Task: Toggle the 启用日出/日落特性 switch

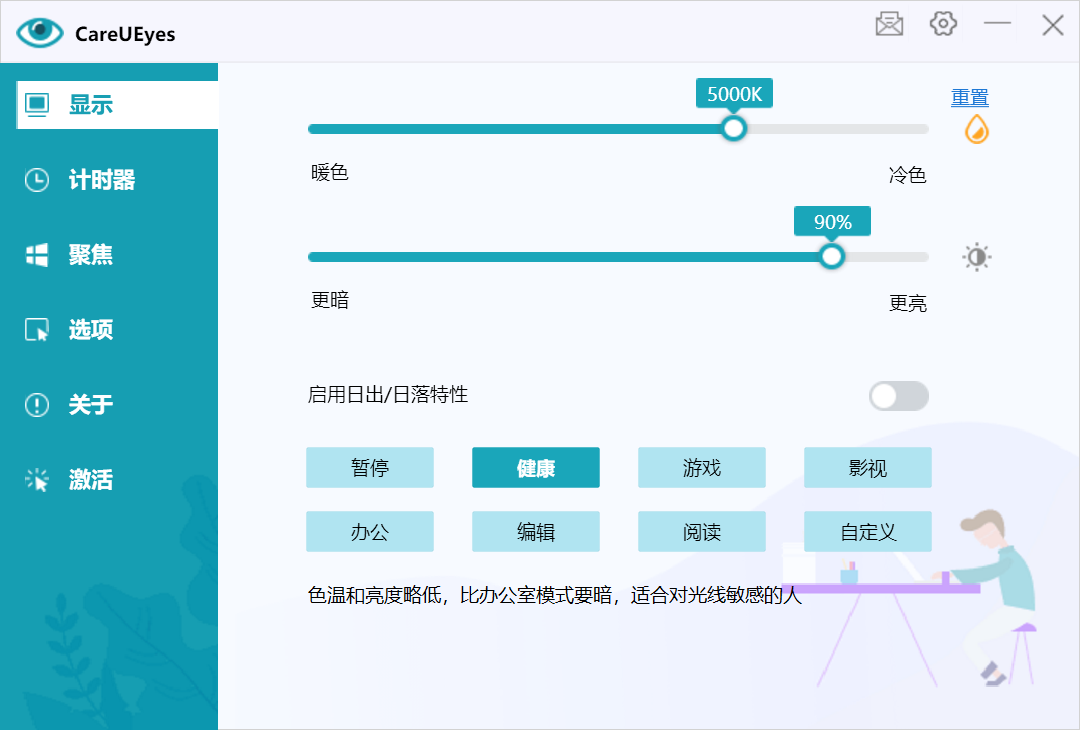Action: click(x=899, y=396)
